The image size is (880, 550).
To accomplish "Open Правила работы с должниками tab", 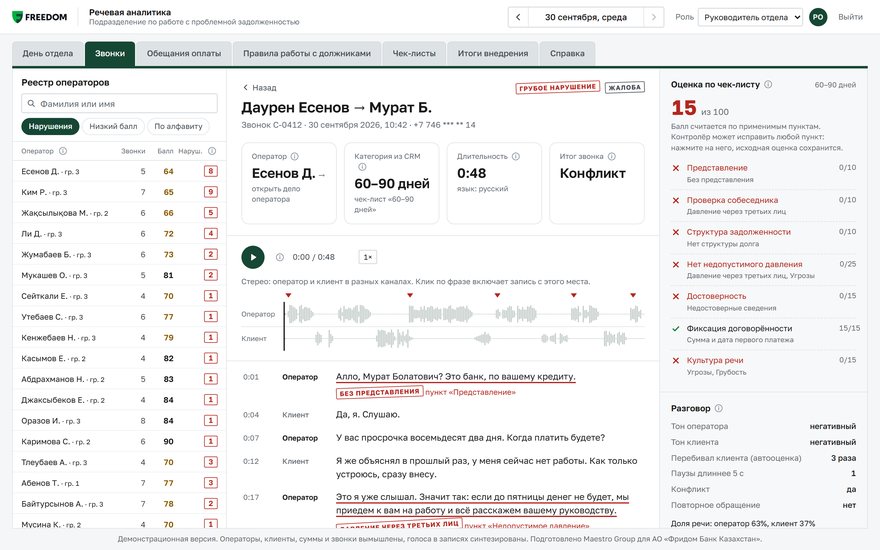I will (x=307, y=53).
